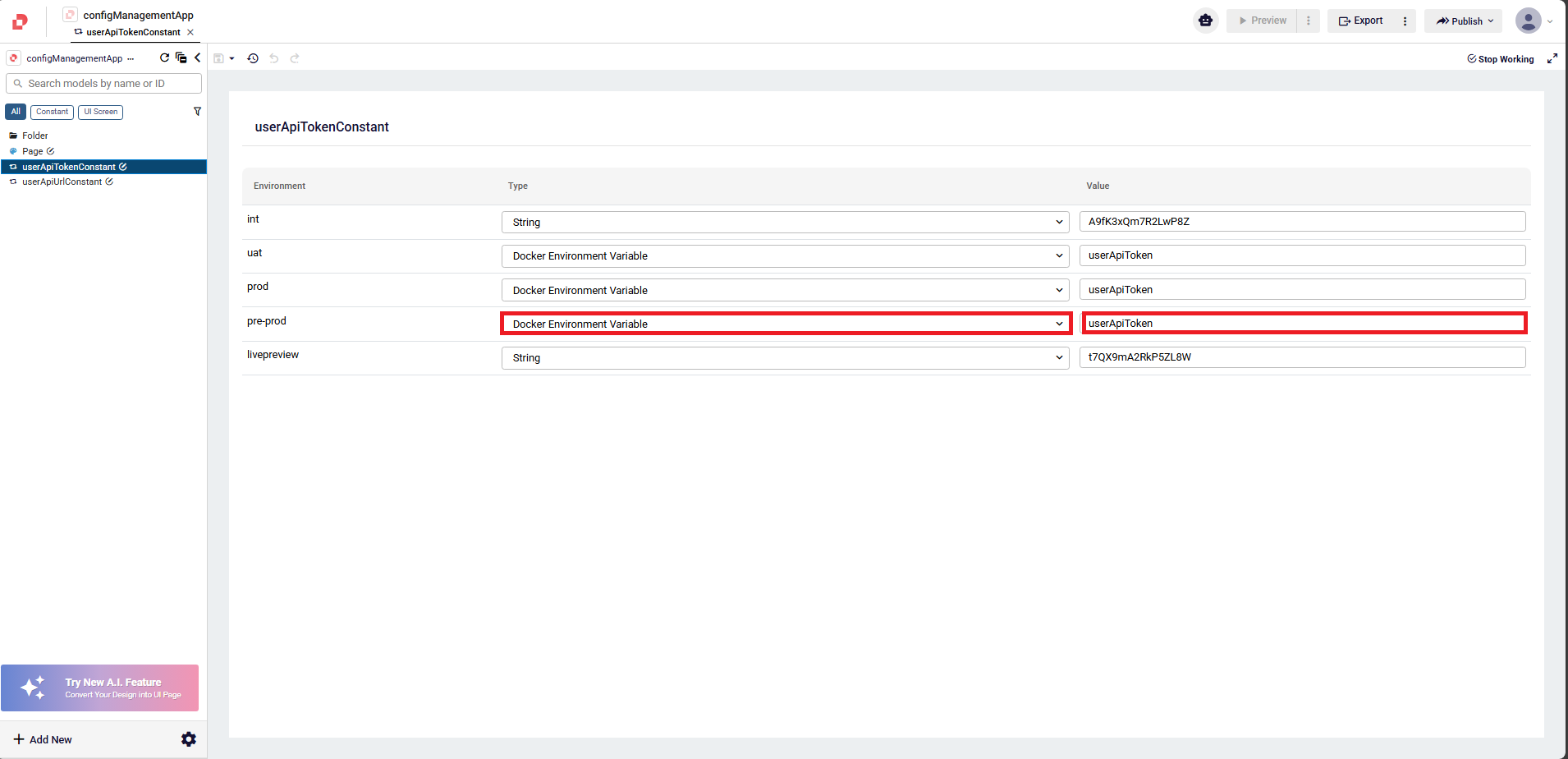Open the settings gear in the sidebar
Screen dimensions: 1568x759
tap(189, 739)
